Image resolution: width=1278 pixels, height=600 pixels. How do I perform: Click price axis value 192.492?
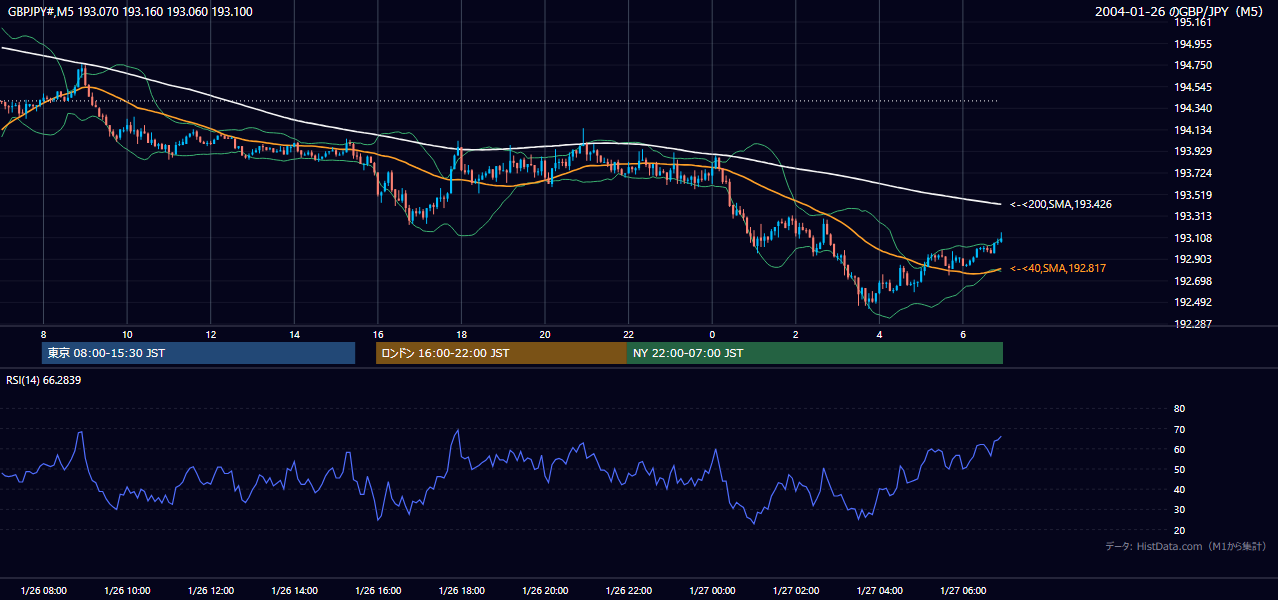(x=1193, y=302)
